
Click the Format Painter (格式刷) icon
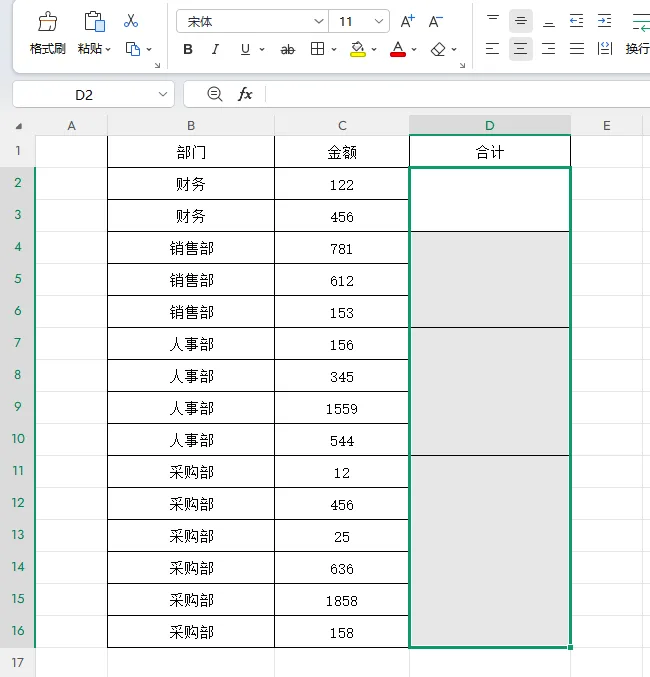[48, 22]
